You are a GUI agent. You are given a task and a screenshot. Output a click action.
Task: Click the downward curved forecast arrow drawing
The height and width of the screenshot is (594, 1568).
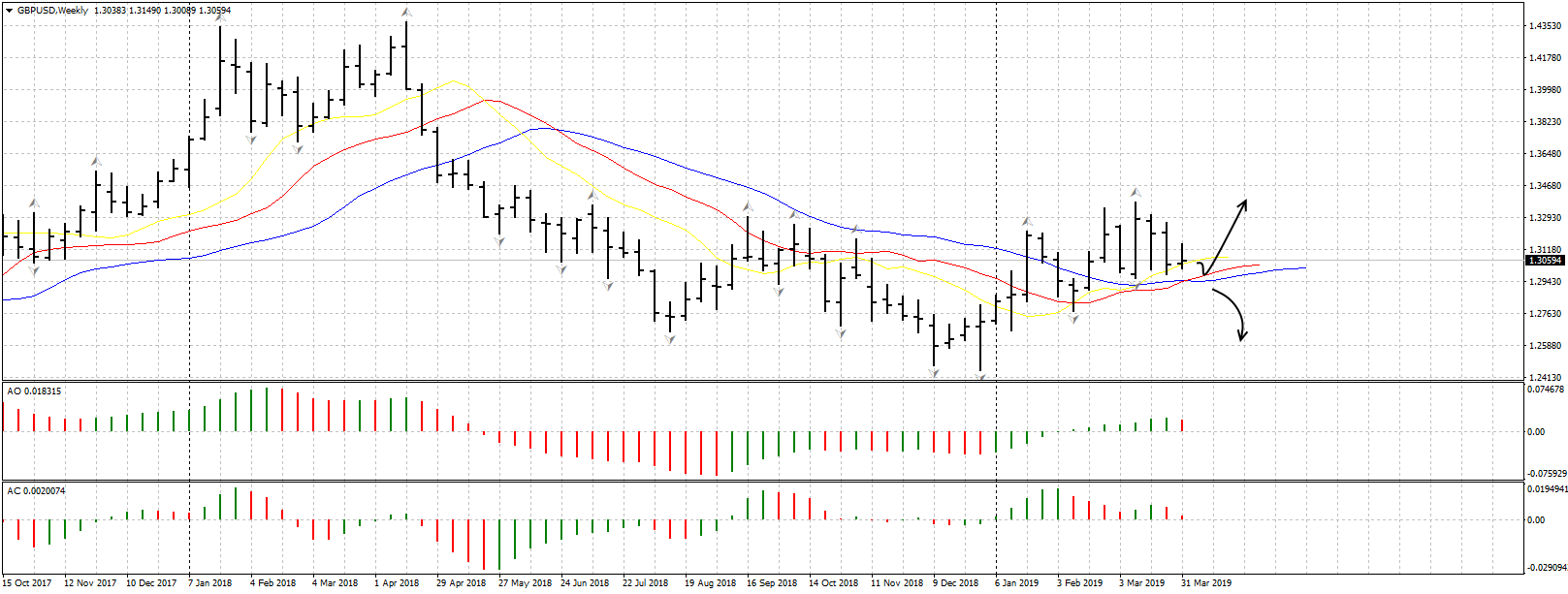pyautogui.click(x=1233, y=310)
